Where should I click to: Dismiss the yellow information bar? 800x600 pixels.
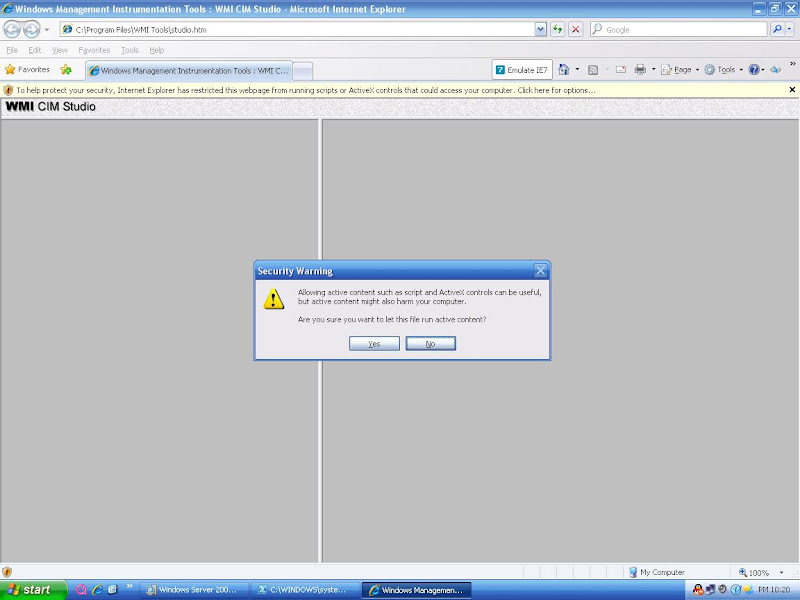click(x=792, y=90)
